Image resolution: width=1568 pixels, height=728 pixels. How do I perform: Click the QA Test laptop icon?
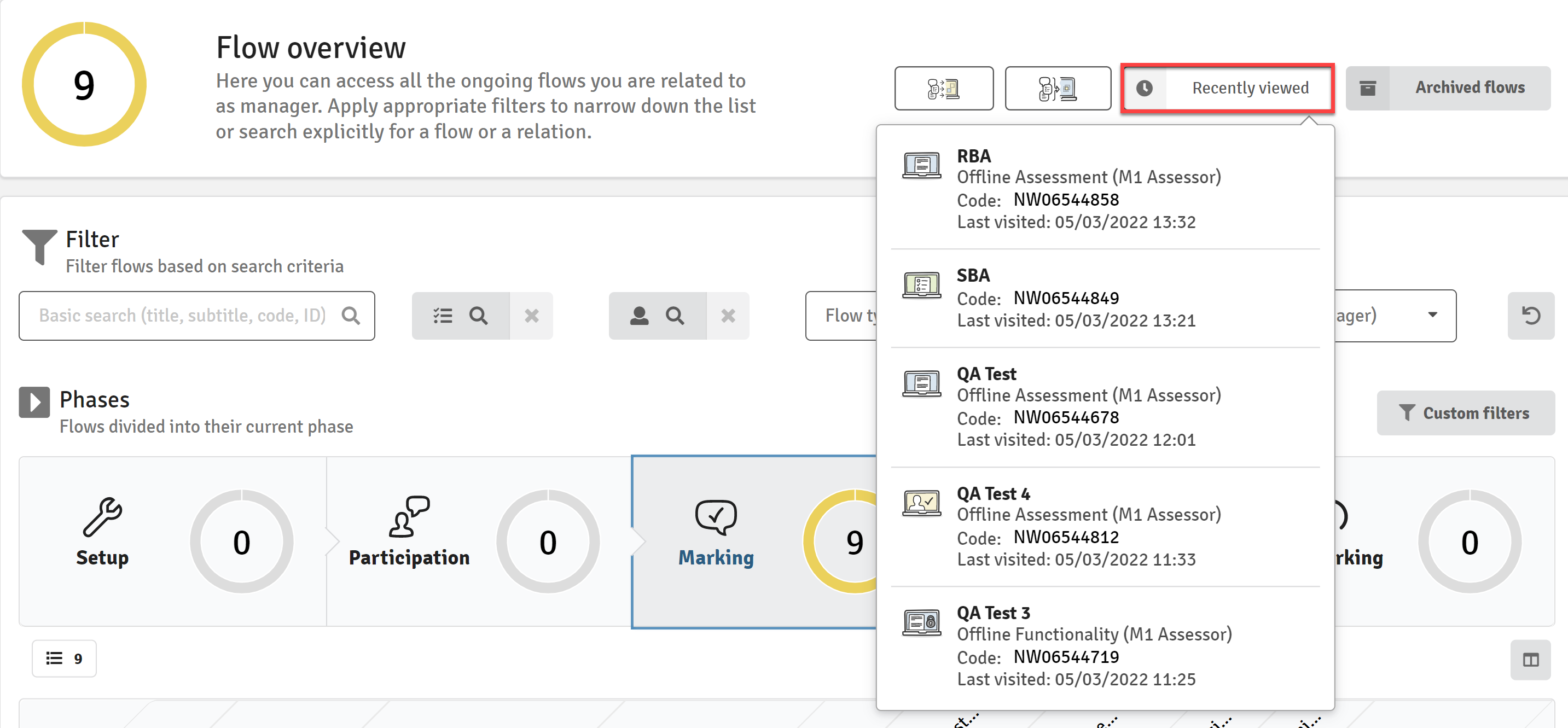tap(921, 383)
